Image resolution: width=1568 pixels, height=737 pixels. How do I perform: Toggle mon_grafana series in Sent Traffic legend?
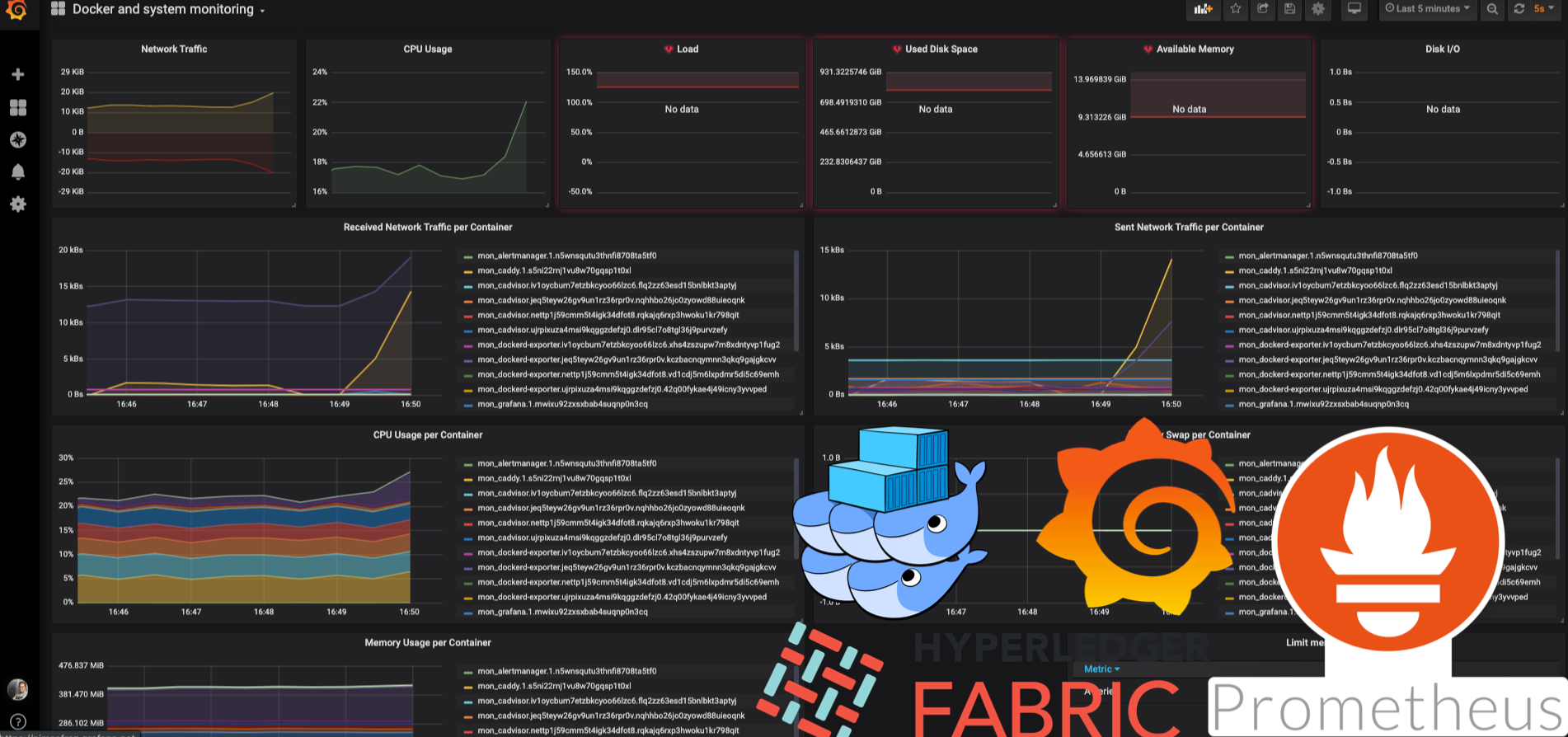tap(1323, 405)
